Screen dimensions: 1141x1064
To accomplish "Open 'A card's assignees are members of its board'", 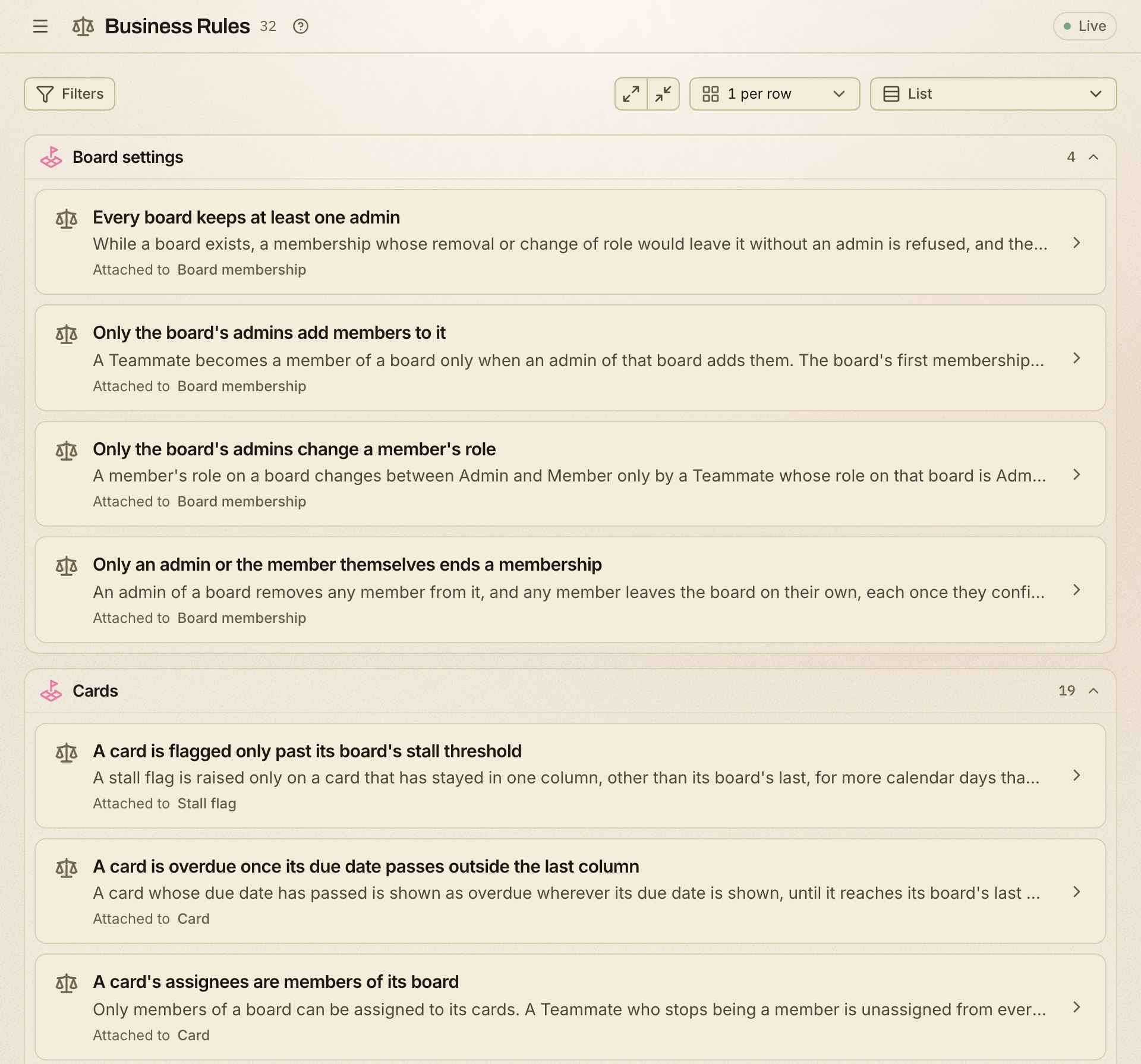I will click(x=570, y=1007).
